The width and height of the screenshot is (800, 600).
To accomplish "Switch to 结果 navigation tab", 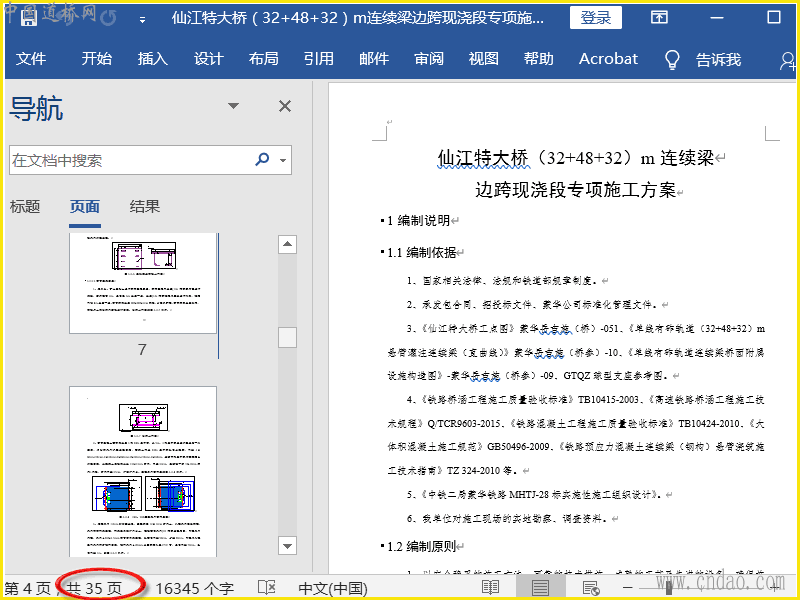I will 145,207.
